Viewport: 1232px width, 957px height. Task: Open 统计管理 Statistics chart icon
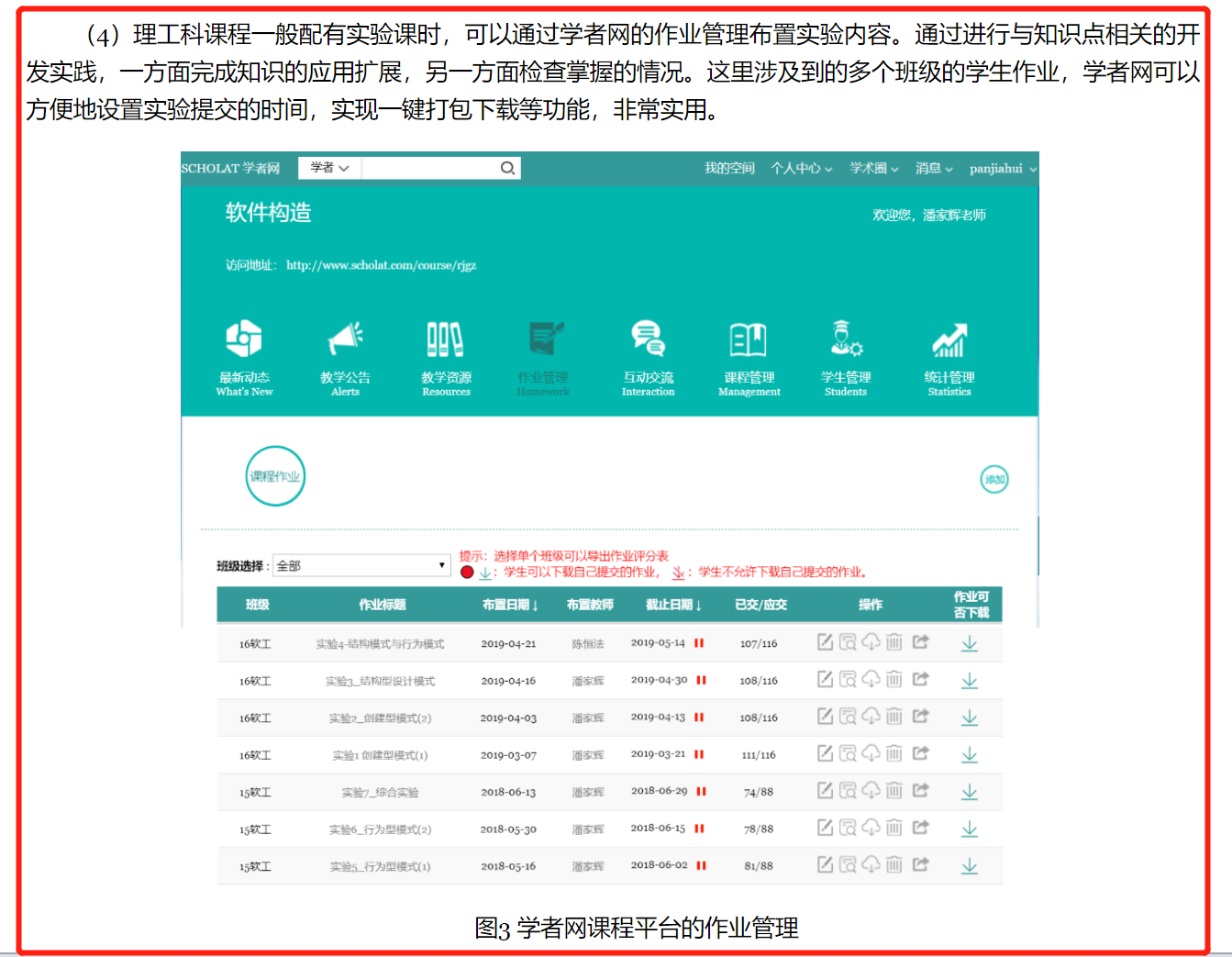(949, 340)
